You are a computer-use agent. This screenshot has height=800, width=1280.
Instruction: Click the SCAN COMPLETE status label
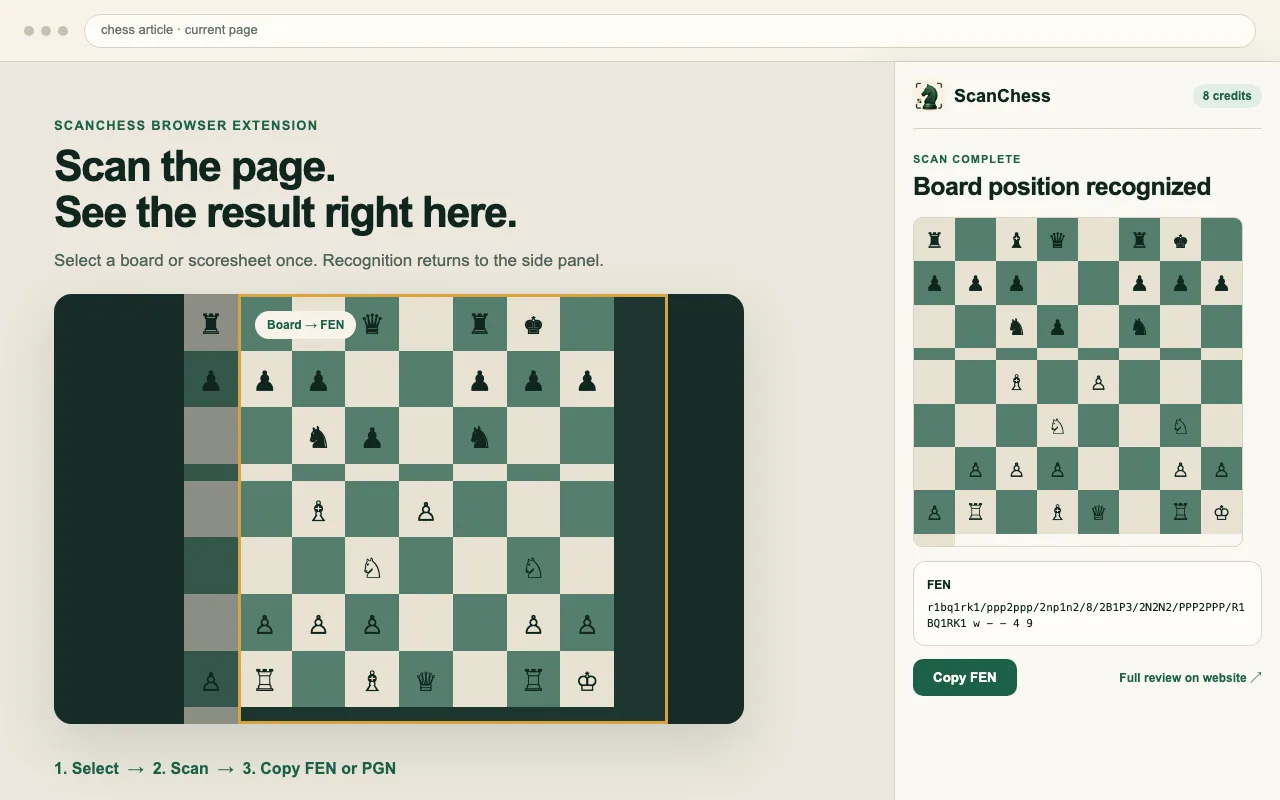tap(967, 159)
